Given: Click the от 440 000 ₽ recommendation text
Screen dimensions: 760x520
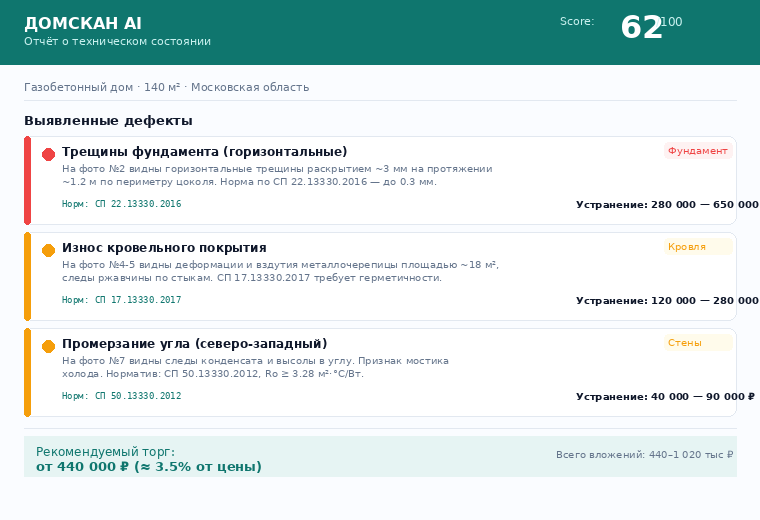Looking at the screenshot, I should 149,467.
